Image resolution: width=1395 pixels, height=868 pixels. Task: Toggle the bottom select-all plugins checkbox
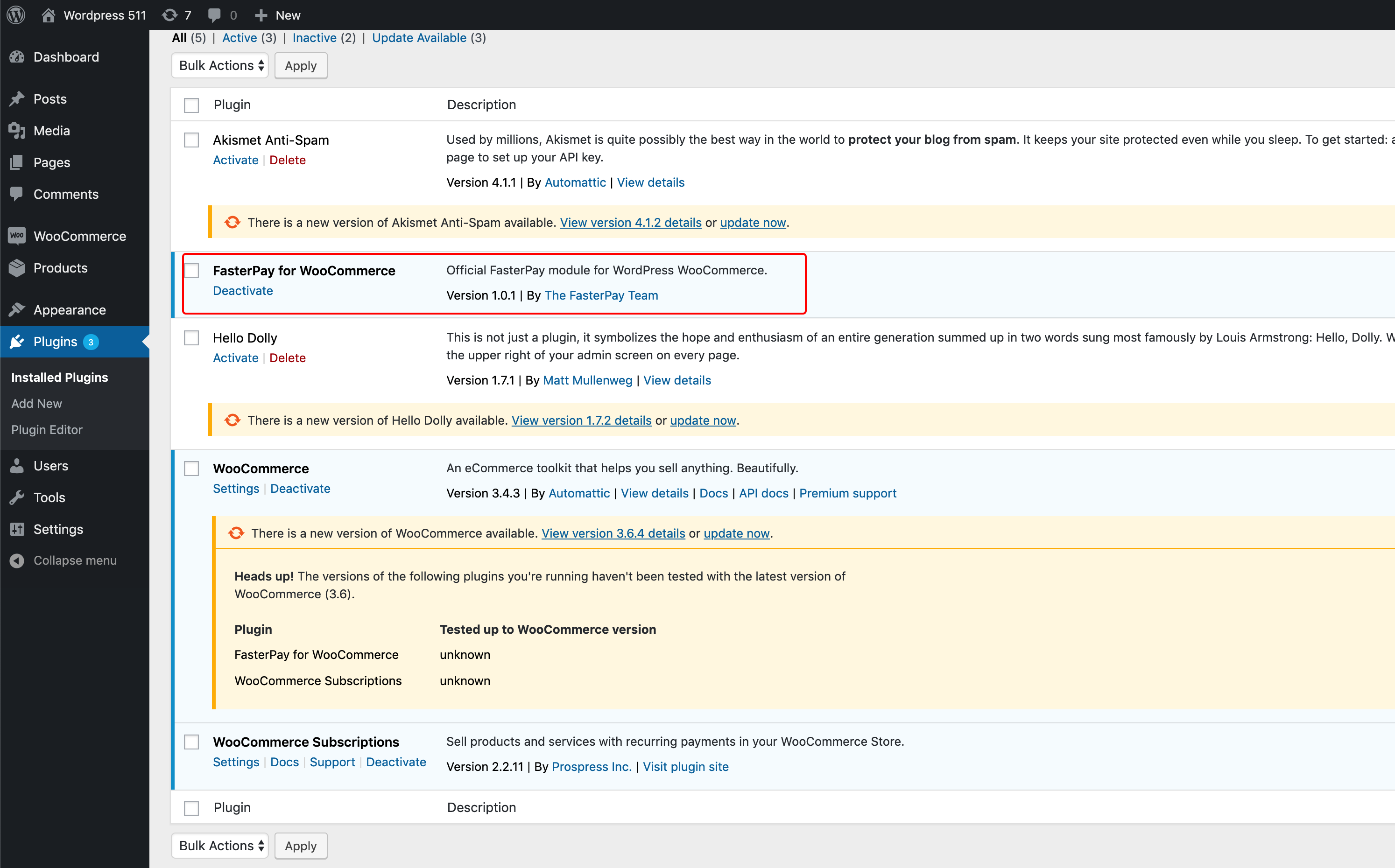point(191,808)
